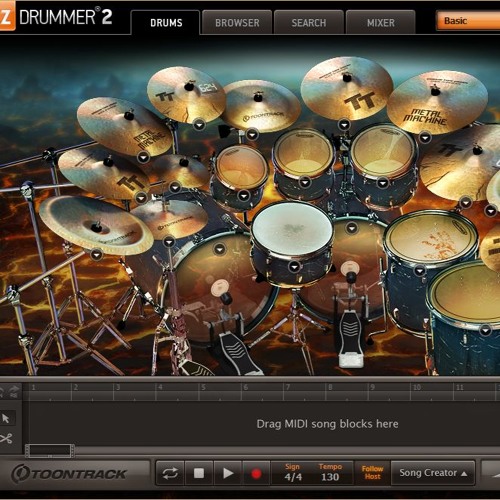Viewport: 500px width, 500px height.
Task: Go to the SEARCH tab
Action: pyautogui.click(x=309, y=23)
